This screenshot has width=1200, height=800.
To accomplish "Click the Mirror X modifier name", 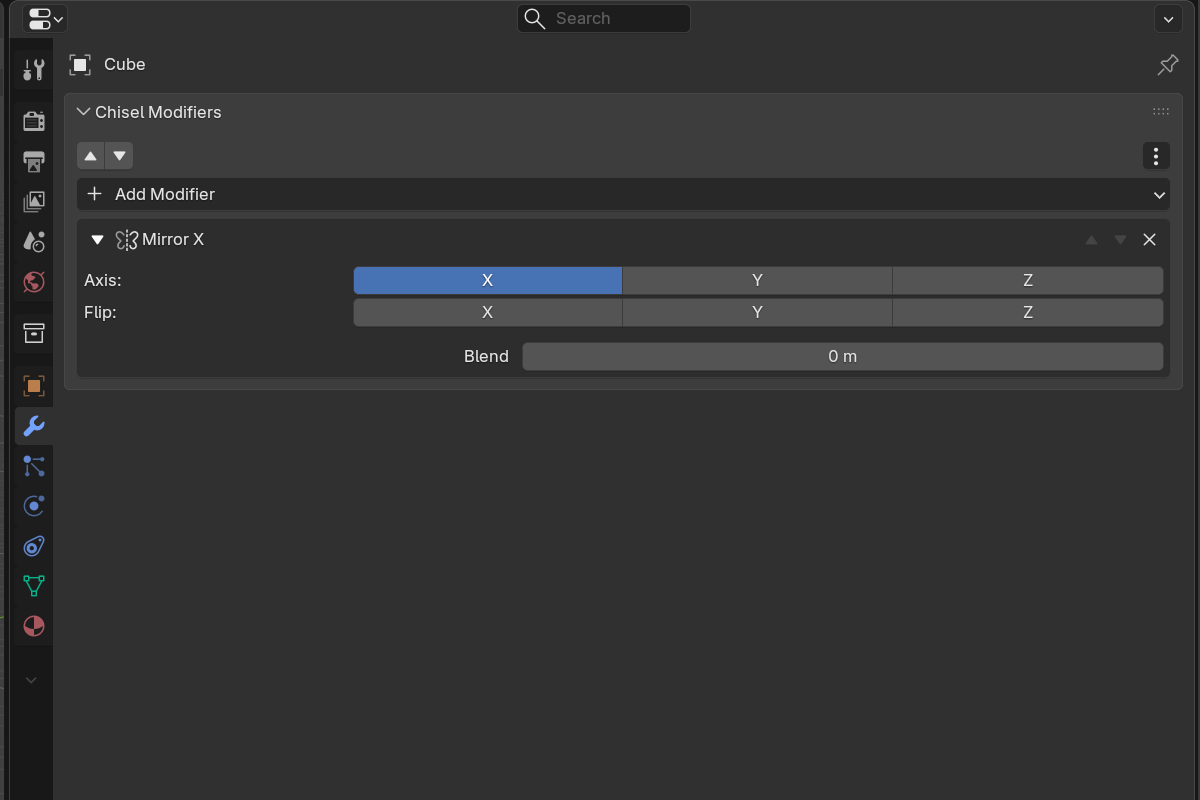I will click(x=173, y=240).
